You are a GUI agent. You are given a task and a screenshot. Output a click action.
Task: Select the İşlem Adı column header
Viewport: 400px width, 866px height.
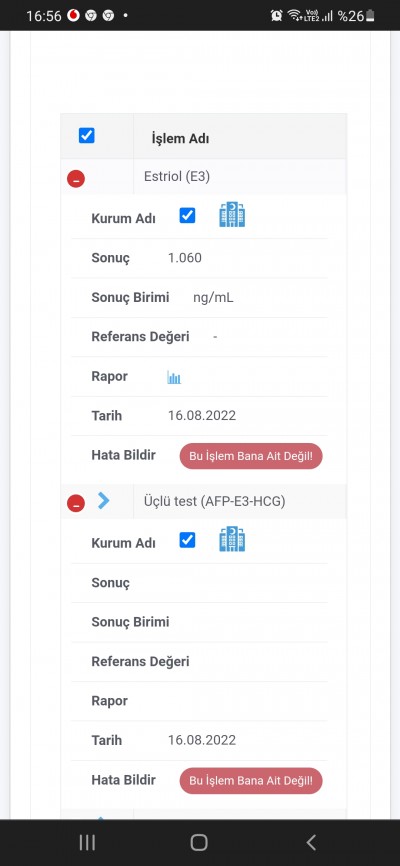pos(180,139)
